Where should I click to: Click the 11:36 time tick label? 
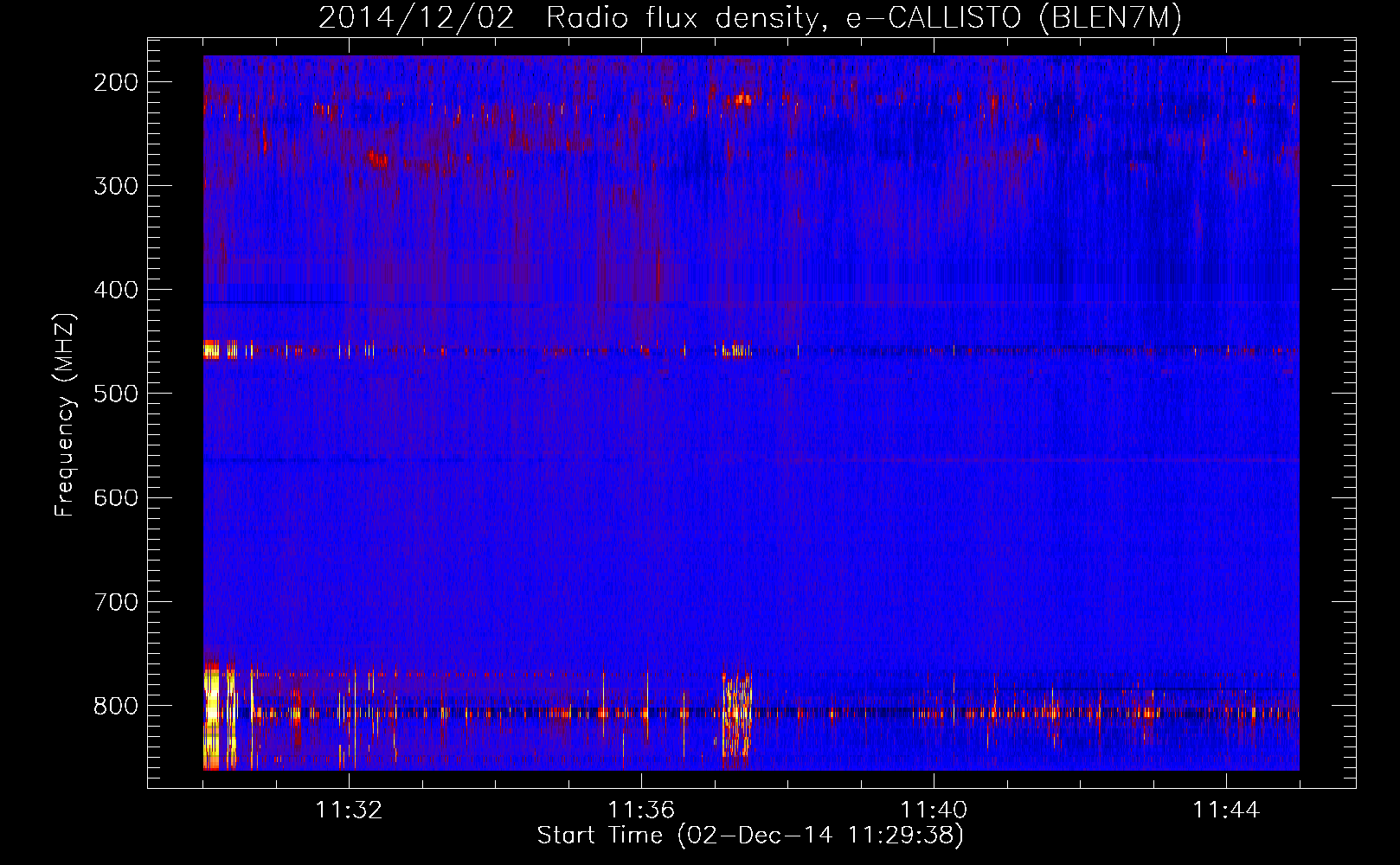coord(641,810)
